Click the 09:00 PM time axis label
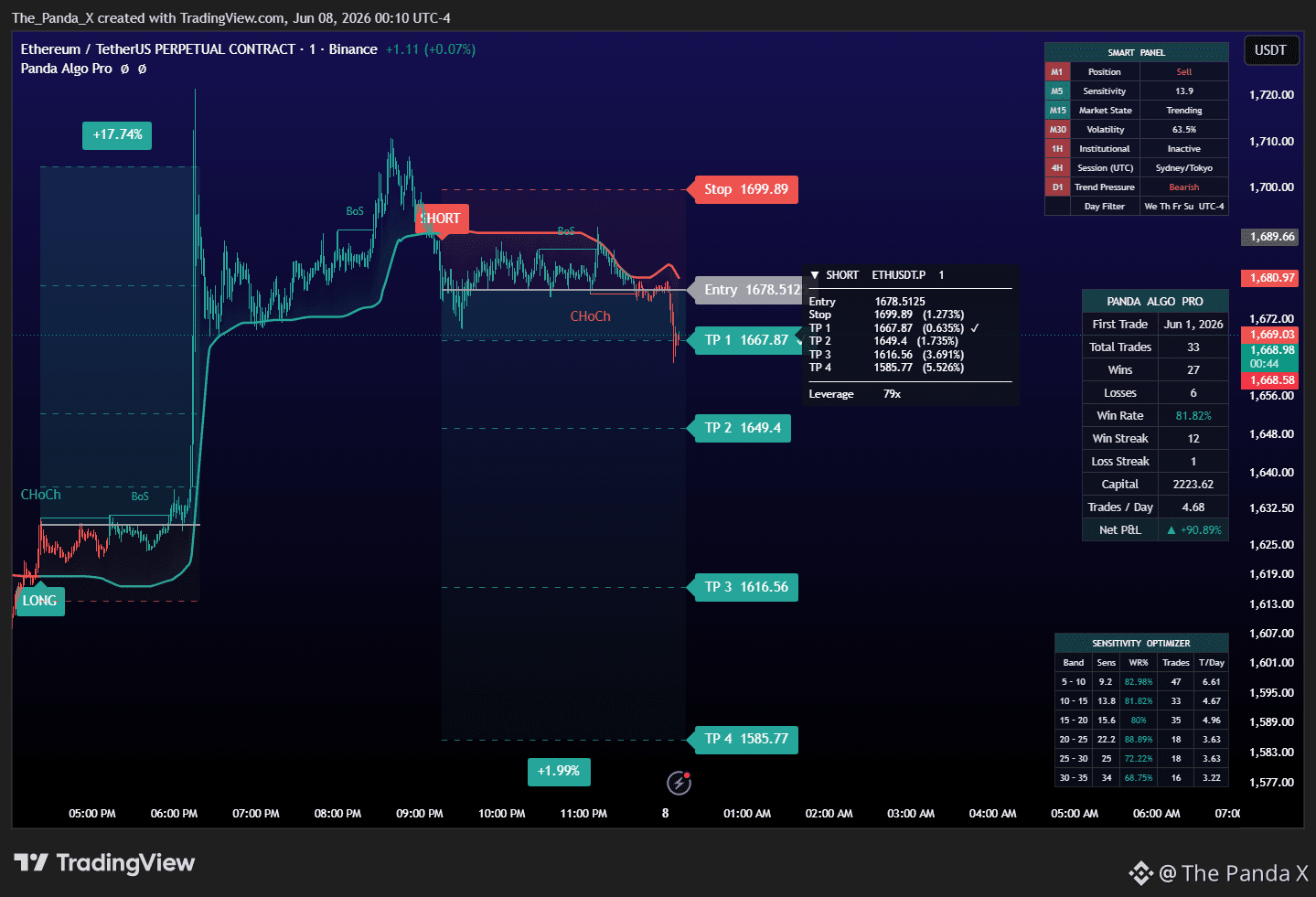 (420, 814)
